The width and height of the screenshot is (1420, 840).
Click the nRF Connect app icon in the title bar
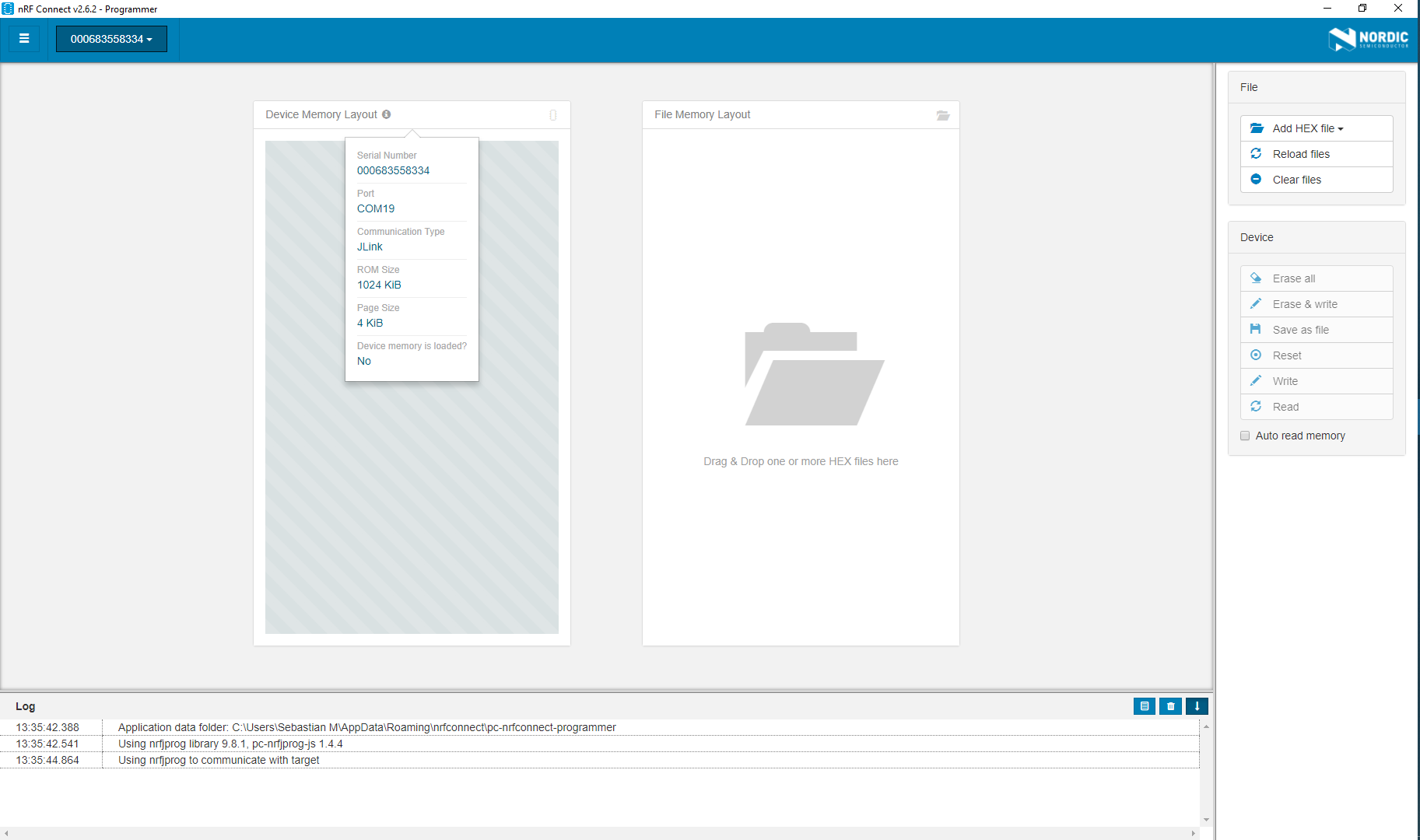[8, 9]
